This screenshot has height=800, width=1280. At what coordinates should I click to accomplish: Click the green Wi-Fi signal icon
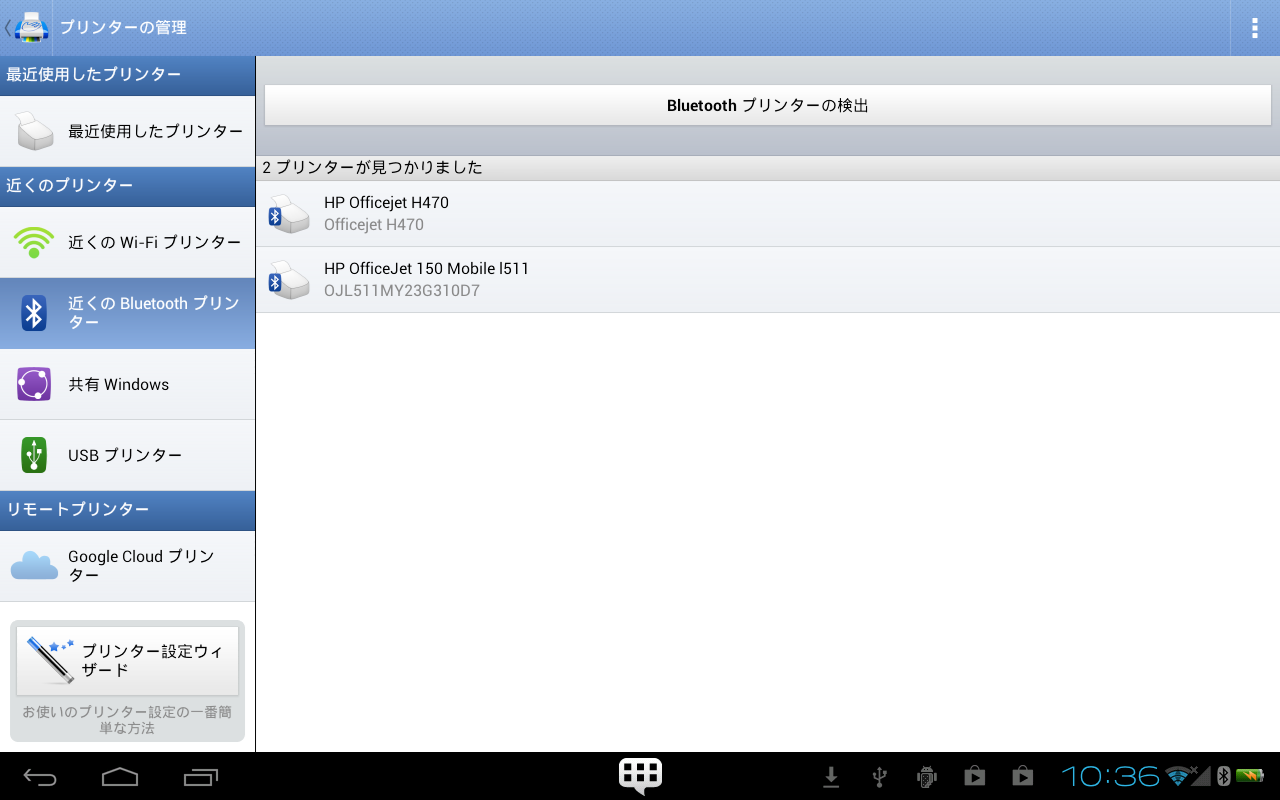click(34, 242)
